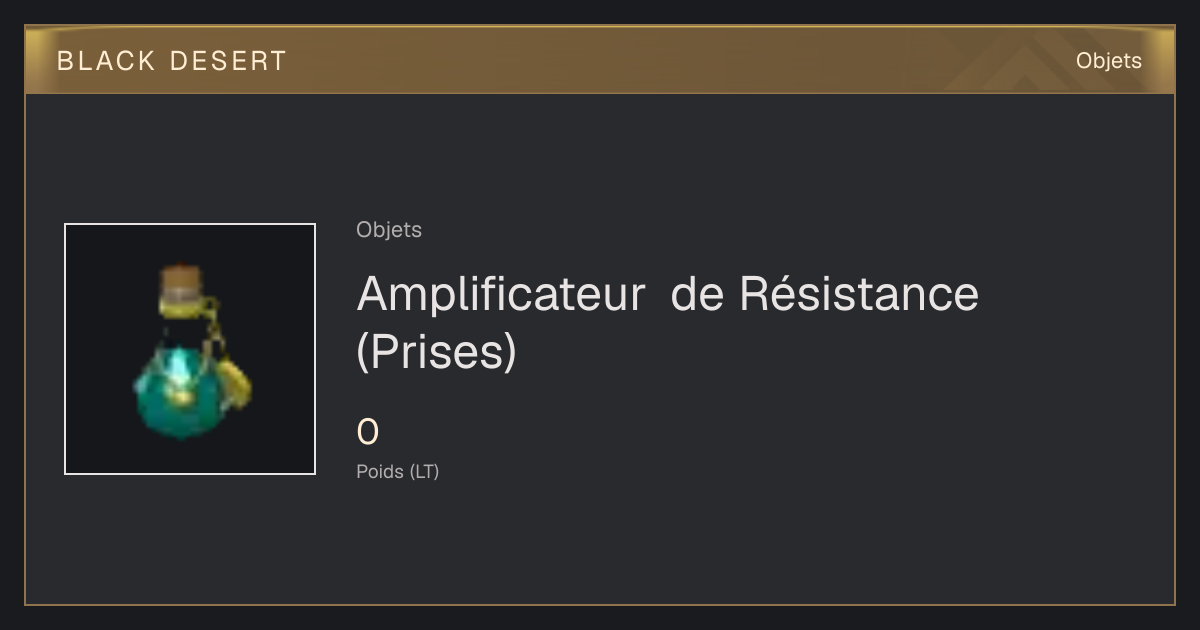This screenshot has height=630, width=1200.
Task: Click the word Amplificateur in the title
Action: 501,294
